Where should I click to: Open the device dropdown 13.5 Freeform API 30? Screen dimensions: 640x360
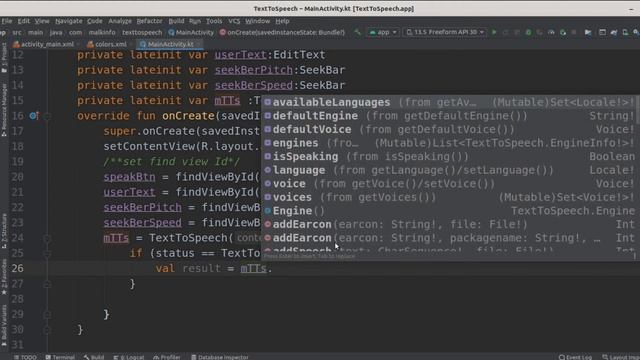coord(445,32)
